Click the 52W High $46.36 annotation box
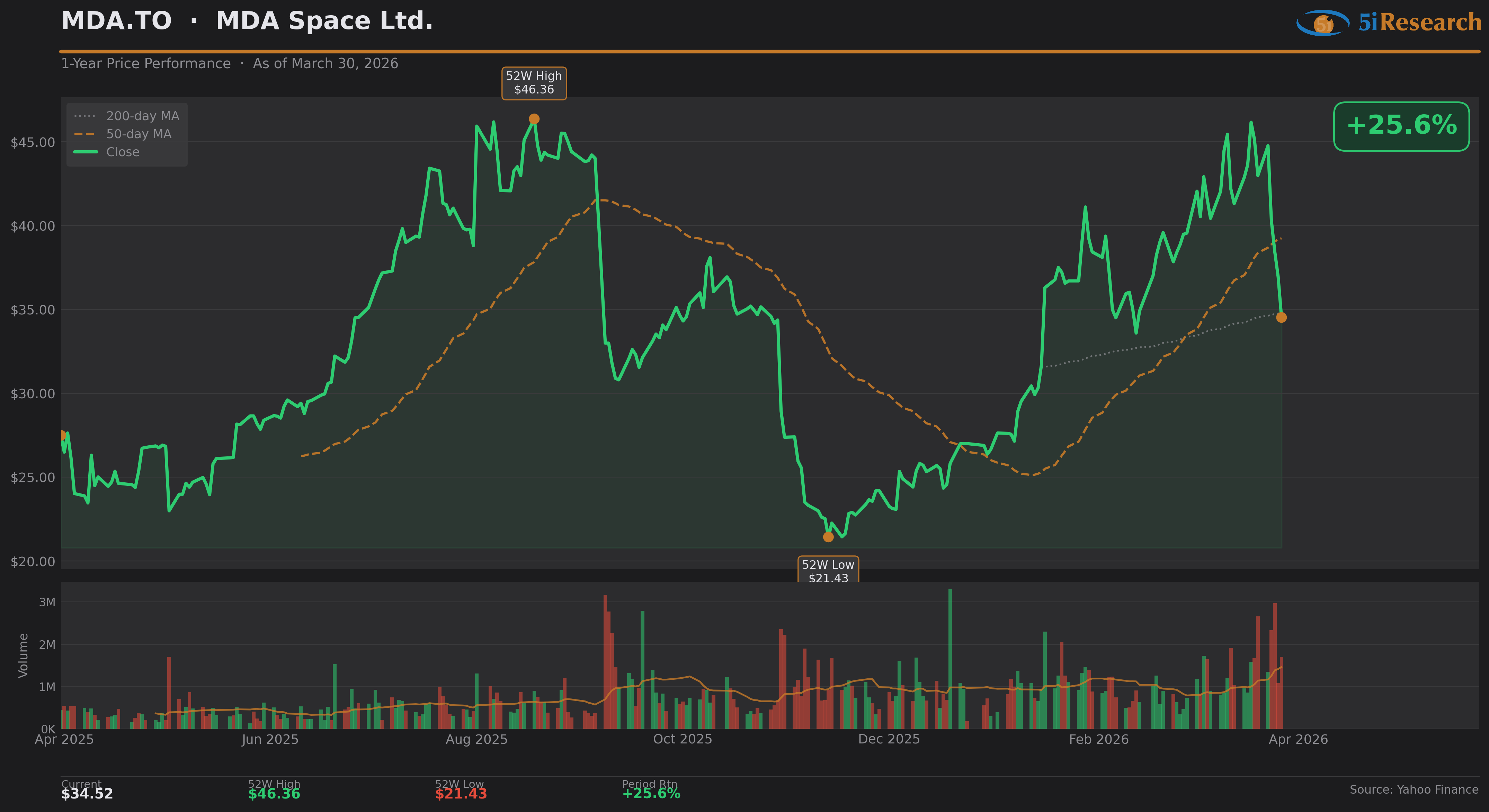The width and height of the screenshot is (1489, 812). (x=534, y=83)
